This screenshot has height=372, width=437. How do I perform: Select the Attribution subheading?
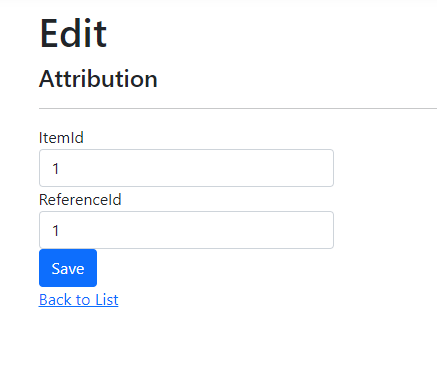98,79
